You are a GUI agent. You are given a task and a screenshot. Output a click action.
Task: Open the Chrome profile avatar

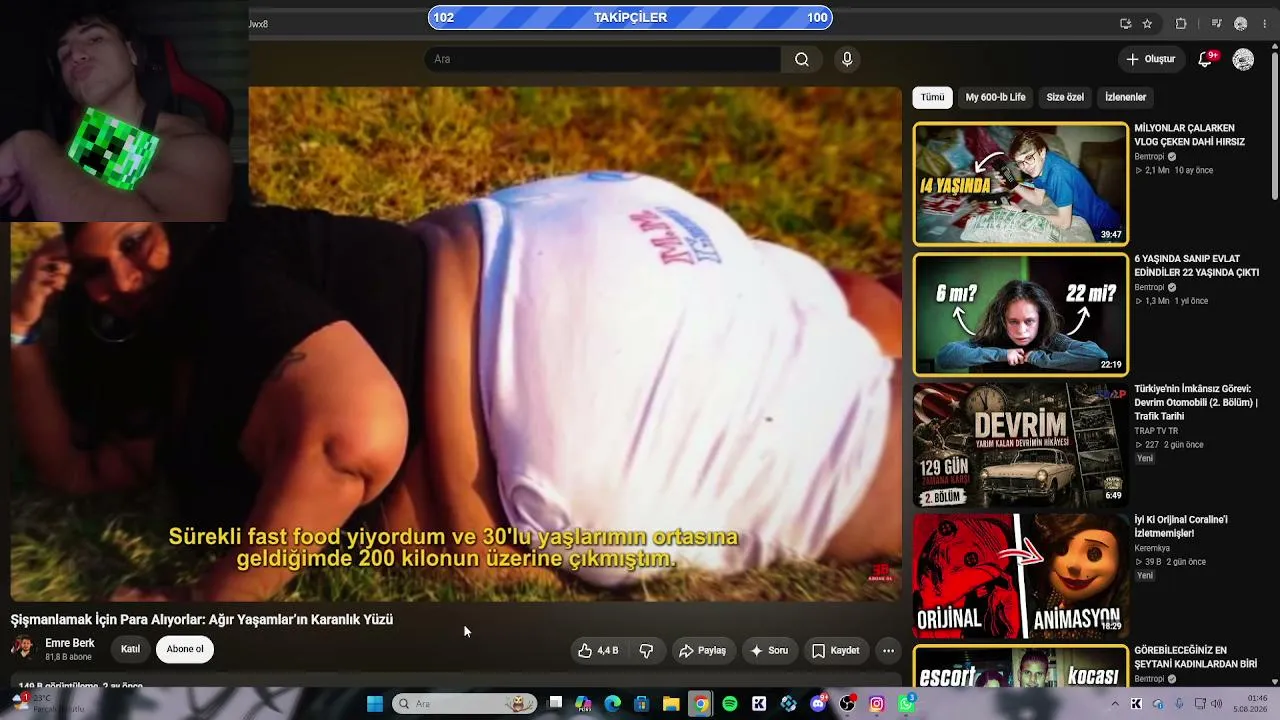pos(1241,24)
